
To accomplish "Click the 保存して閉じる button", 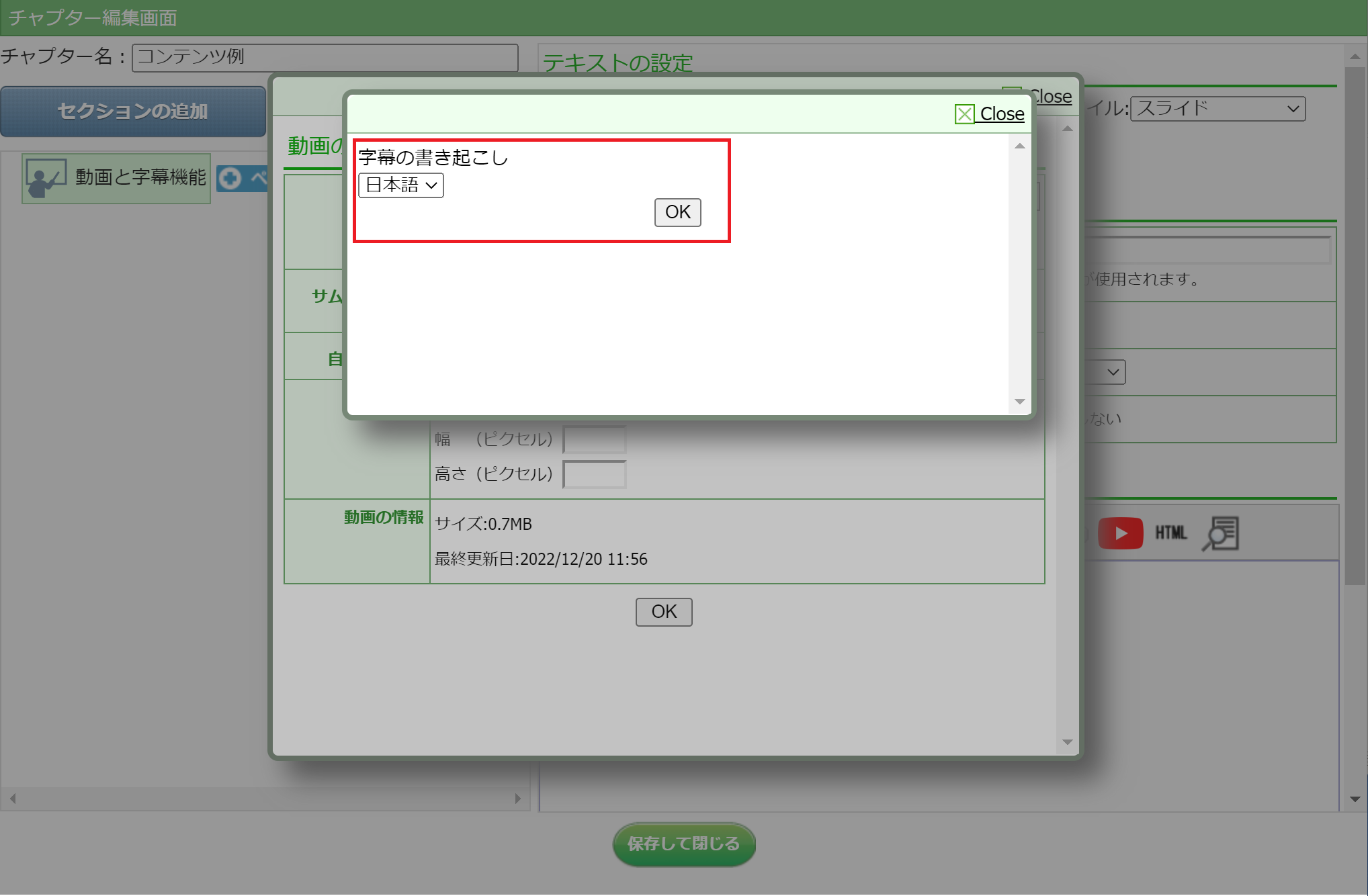I will coord(683,844).
